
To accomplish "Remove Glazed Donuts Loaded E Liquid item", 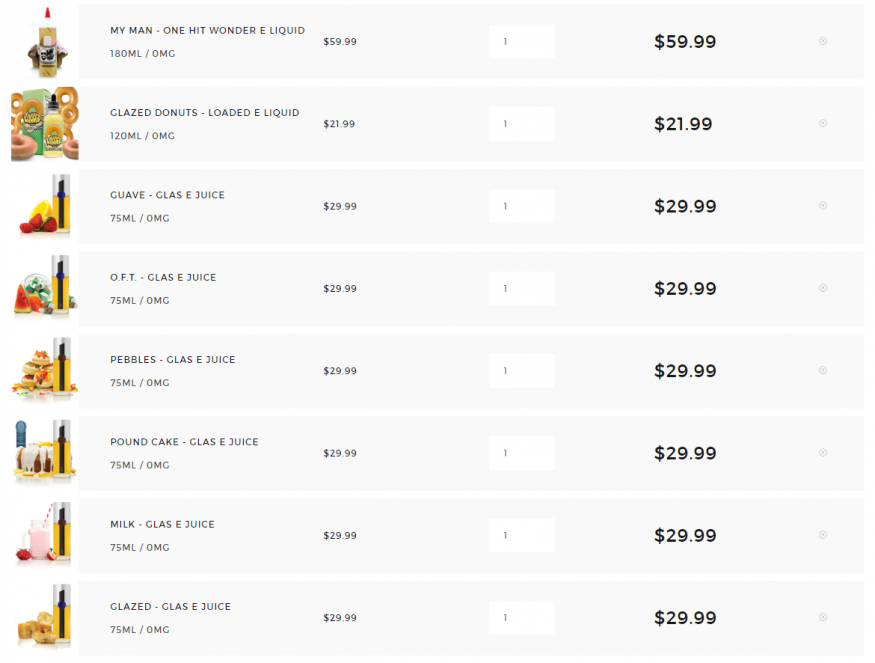I will tap(823, 123).
